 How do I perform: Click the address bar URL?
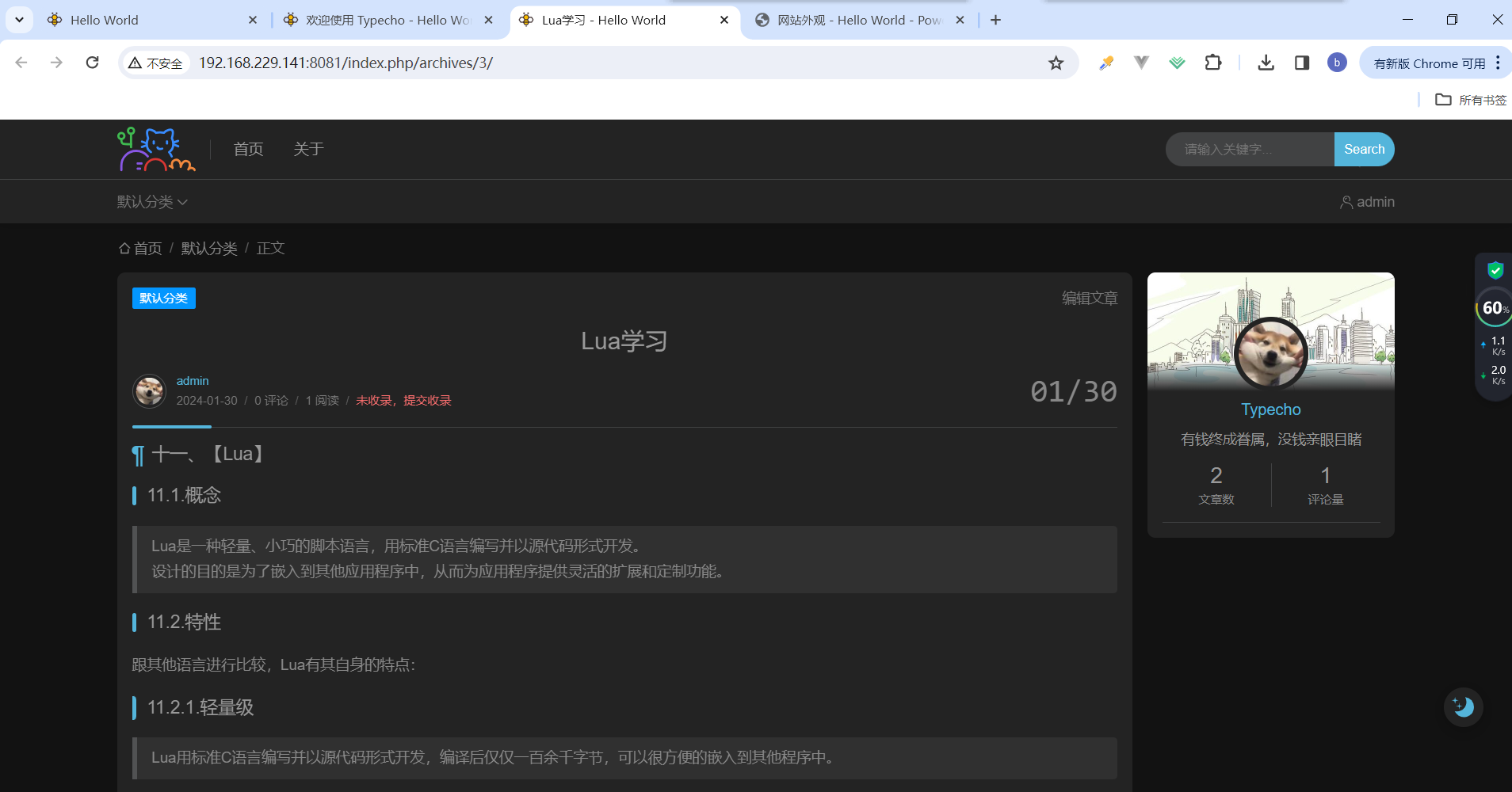(x=346, y=63)
